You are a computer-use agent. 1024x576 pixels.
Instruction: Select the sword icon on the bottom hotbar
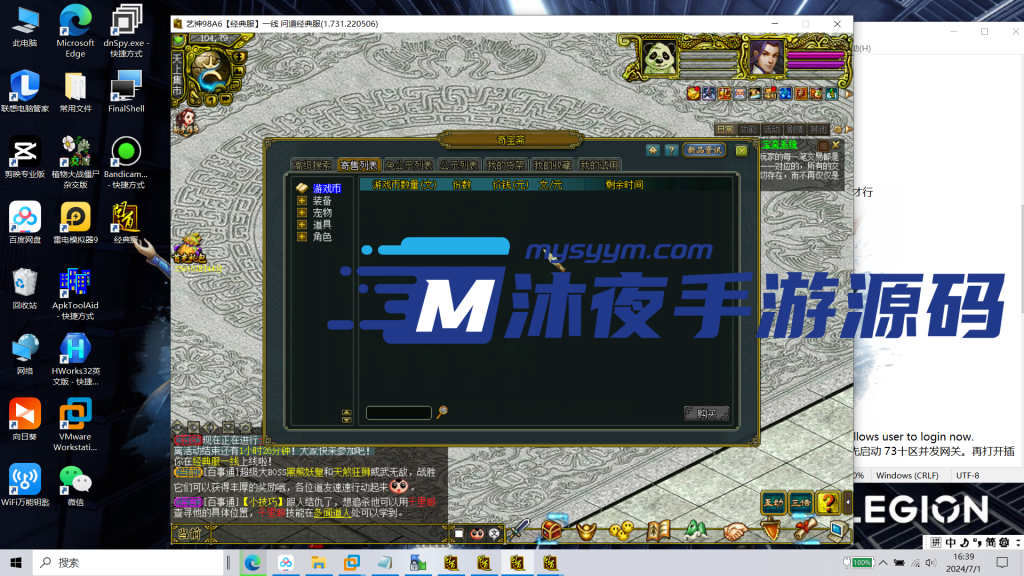click(520, 530)
